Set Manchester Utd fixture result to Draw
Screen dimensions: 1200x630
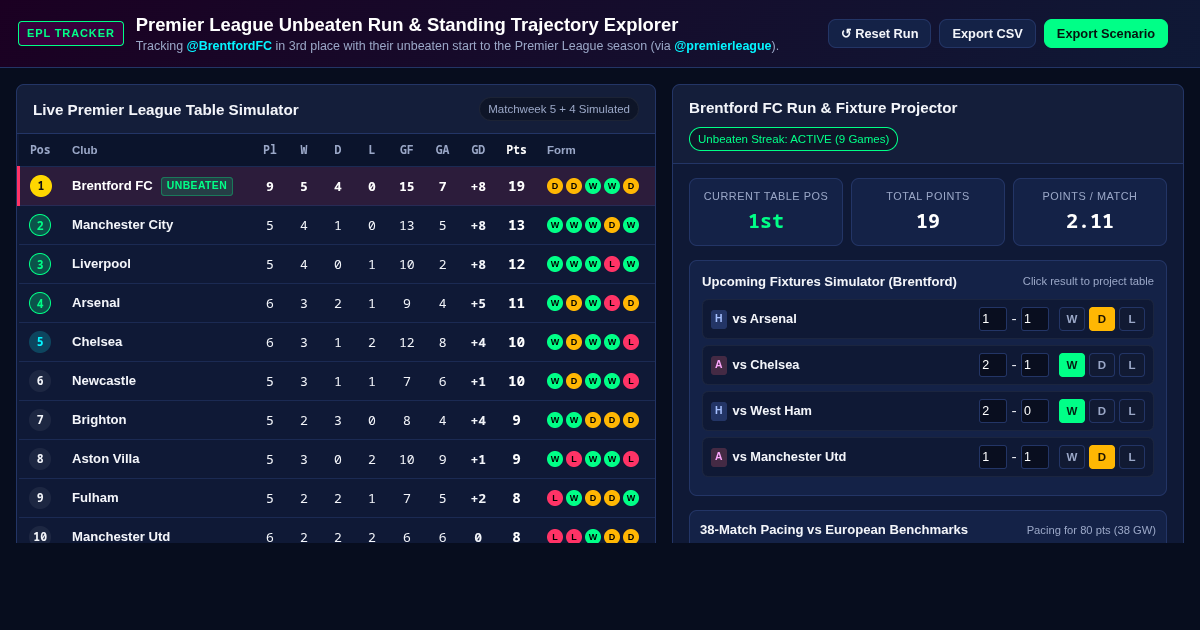1102,457
